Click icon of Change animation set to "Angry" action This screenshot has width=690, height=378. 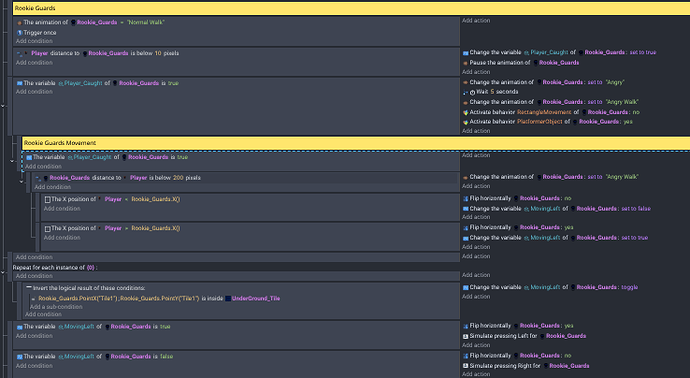tap(466, 82)
